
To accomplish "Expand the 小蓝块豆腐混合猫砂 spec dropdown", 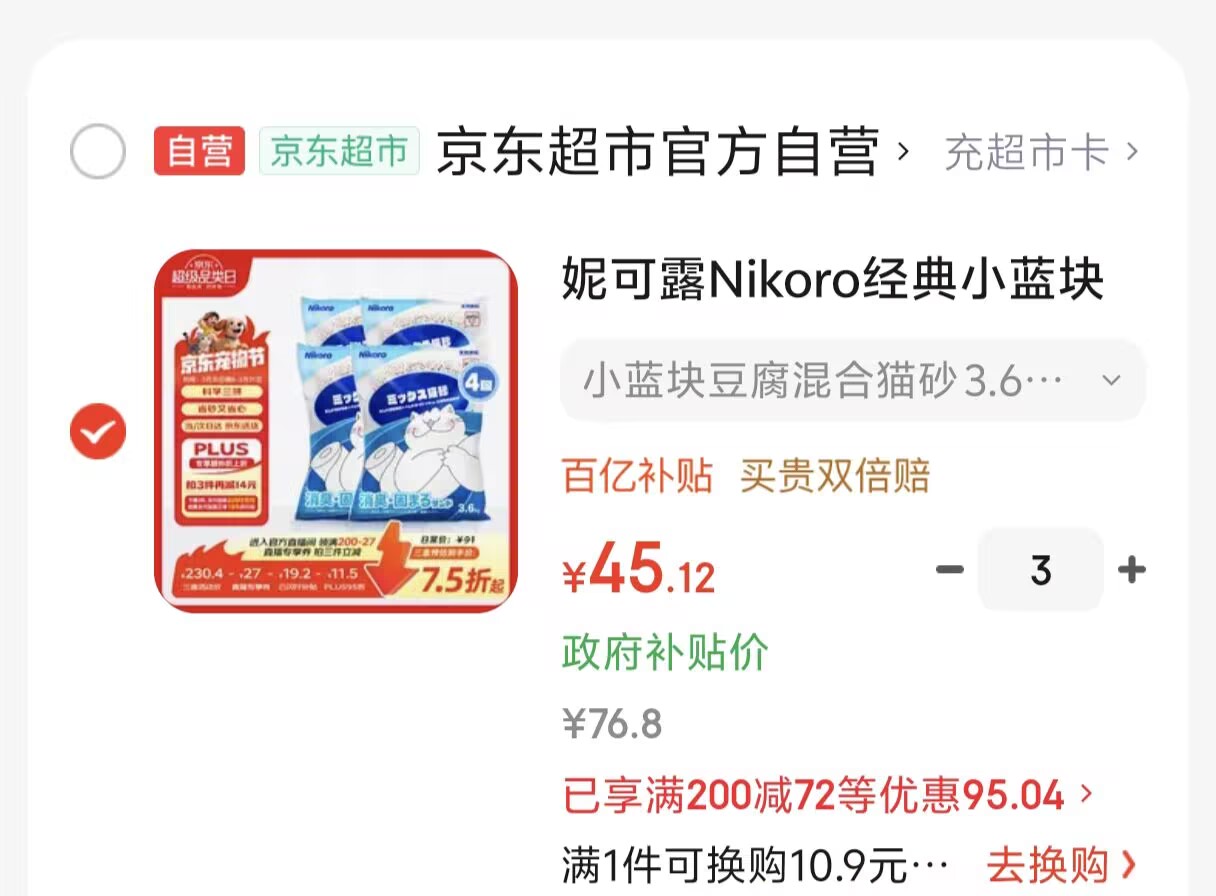I will [852, 381].
